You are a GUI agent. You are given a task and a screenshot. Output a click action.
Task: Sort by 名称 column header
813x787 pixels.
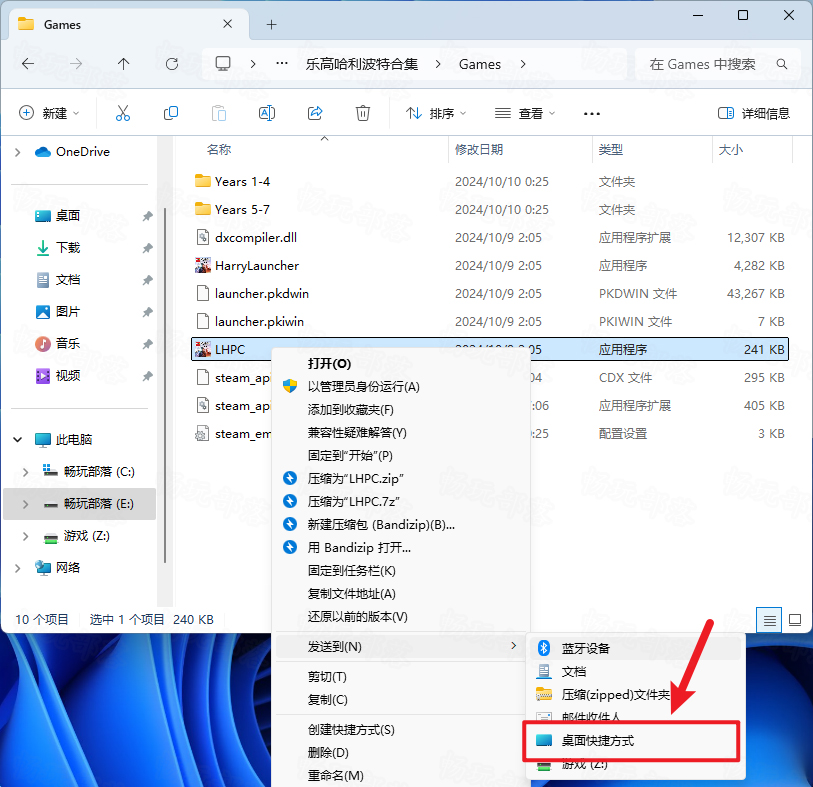[218, 150]
